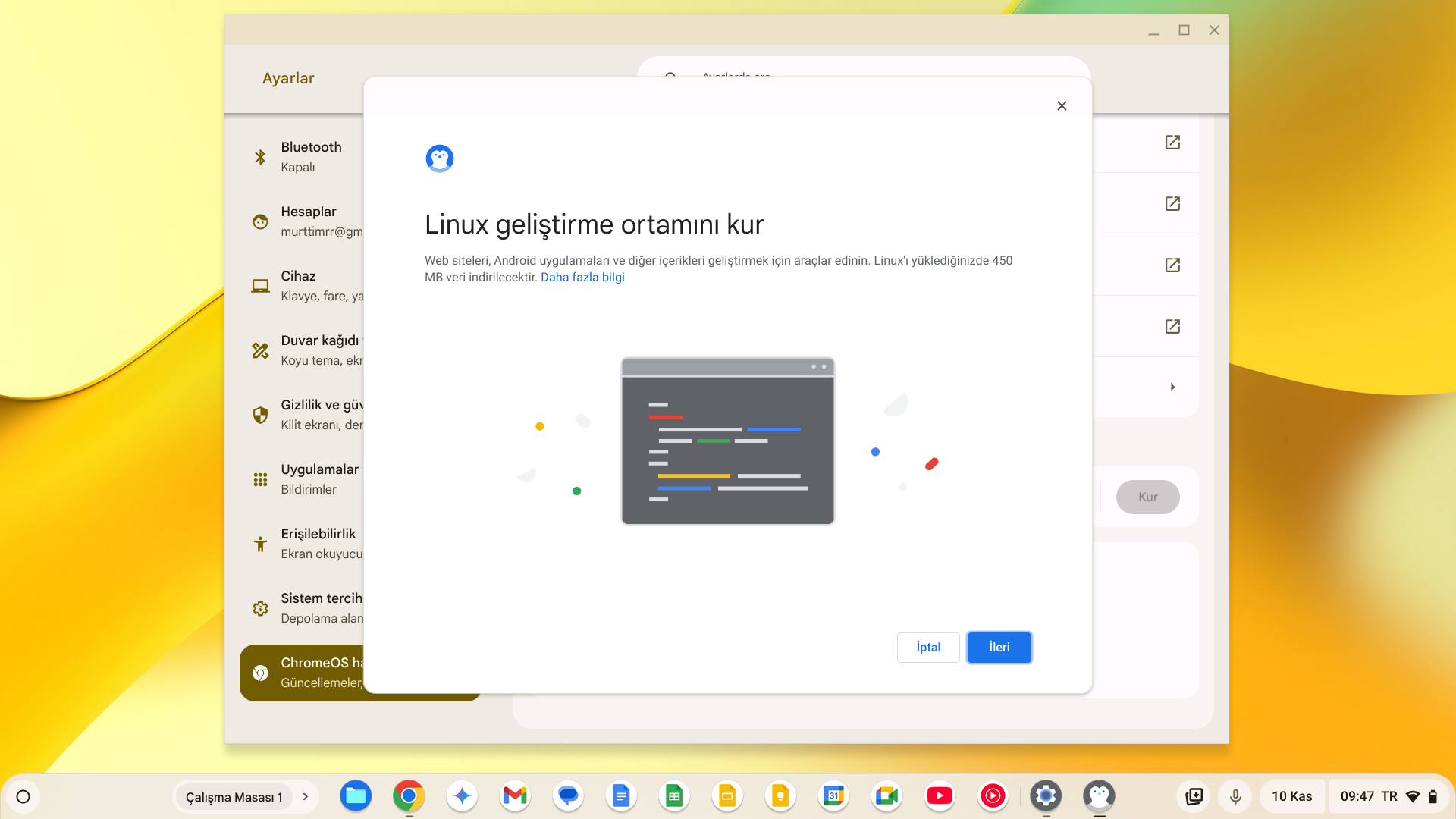The height and width of the screenshot is (819, 1456).
Task: Expand the row with the right arrow
Action: pyautogui.click(x=1172, y=388)
